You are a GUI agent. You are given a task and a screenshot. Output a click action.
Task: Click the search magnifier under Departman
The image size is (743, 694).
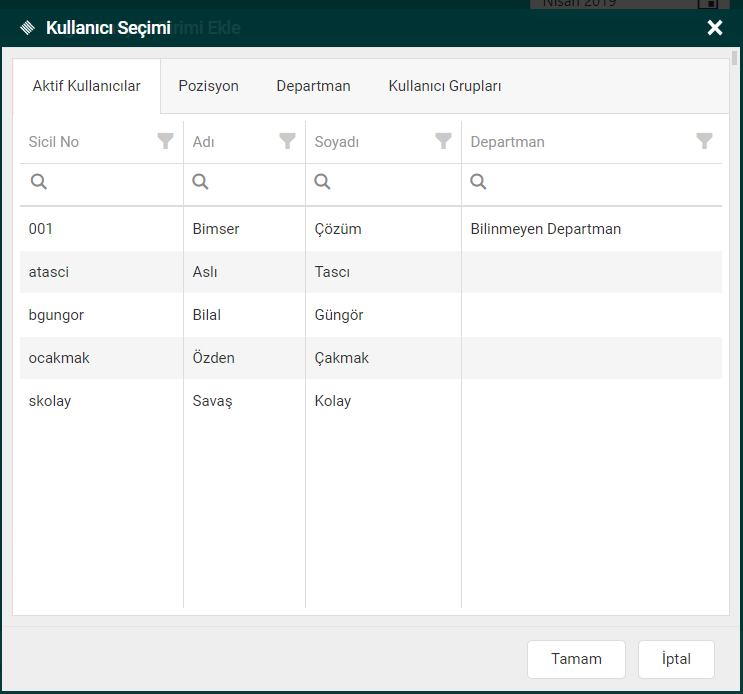click(x=478, y=181)
